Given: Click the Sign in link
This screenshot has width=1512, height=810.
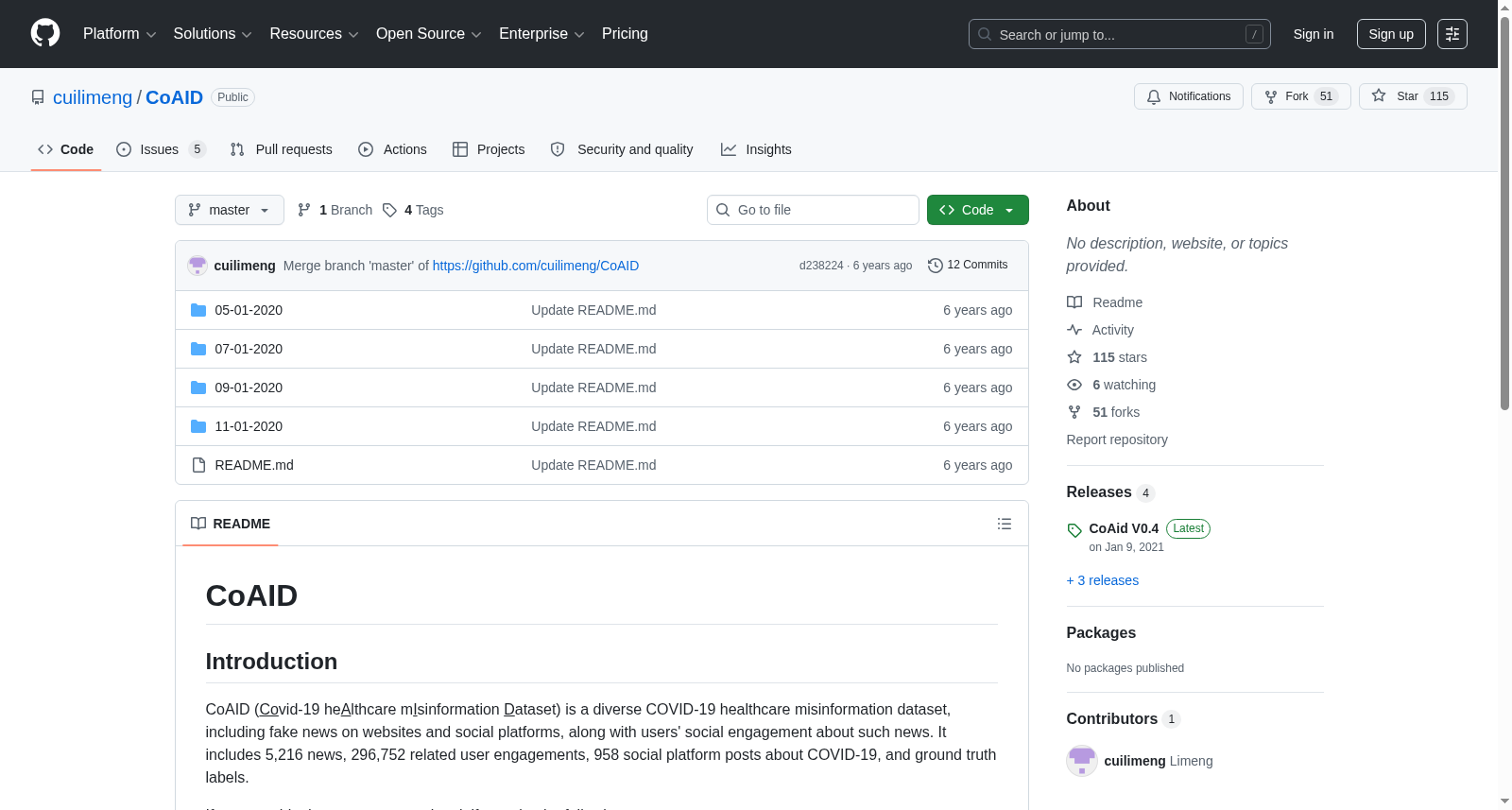Looking at the screenshot, I should 1314,34.
